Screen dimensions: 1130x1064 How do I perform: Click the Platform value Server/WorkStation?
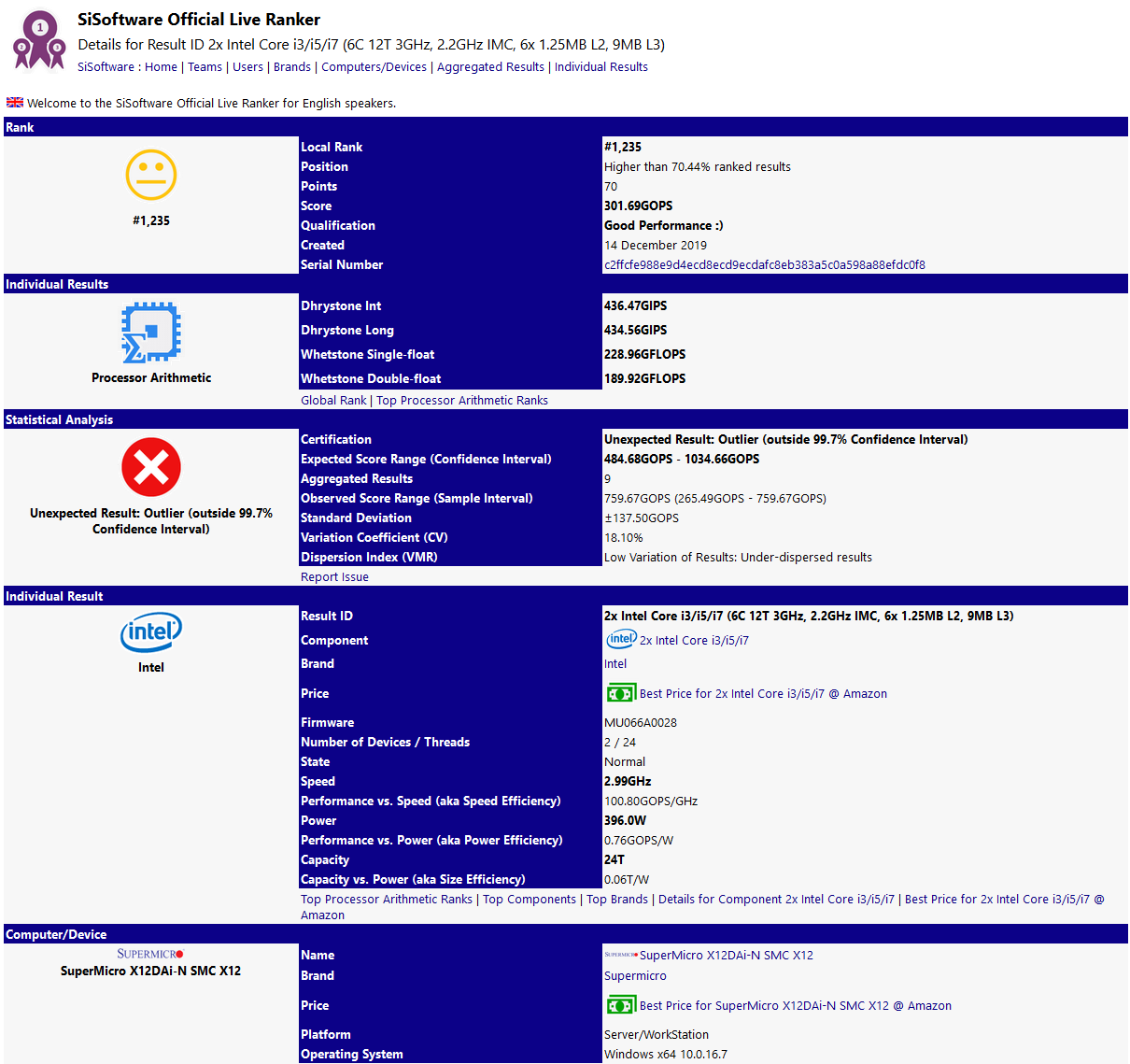coord(657,1035)
